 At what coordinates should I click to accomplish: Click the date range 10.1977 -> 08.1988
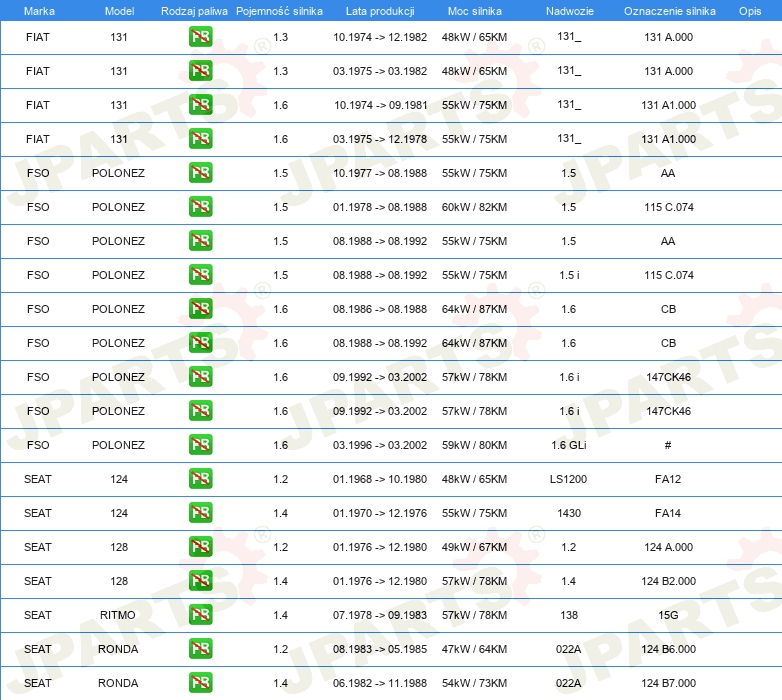coord(380,173)
